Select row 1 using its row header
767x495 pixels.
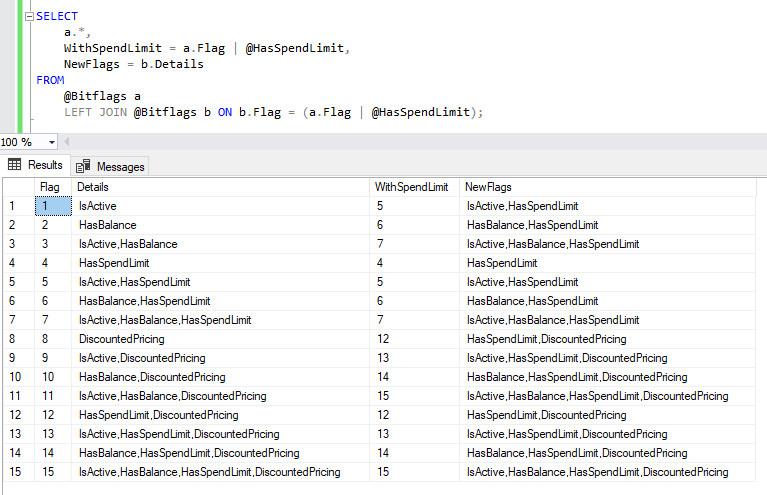[16, 206]
